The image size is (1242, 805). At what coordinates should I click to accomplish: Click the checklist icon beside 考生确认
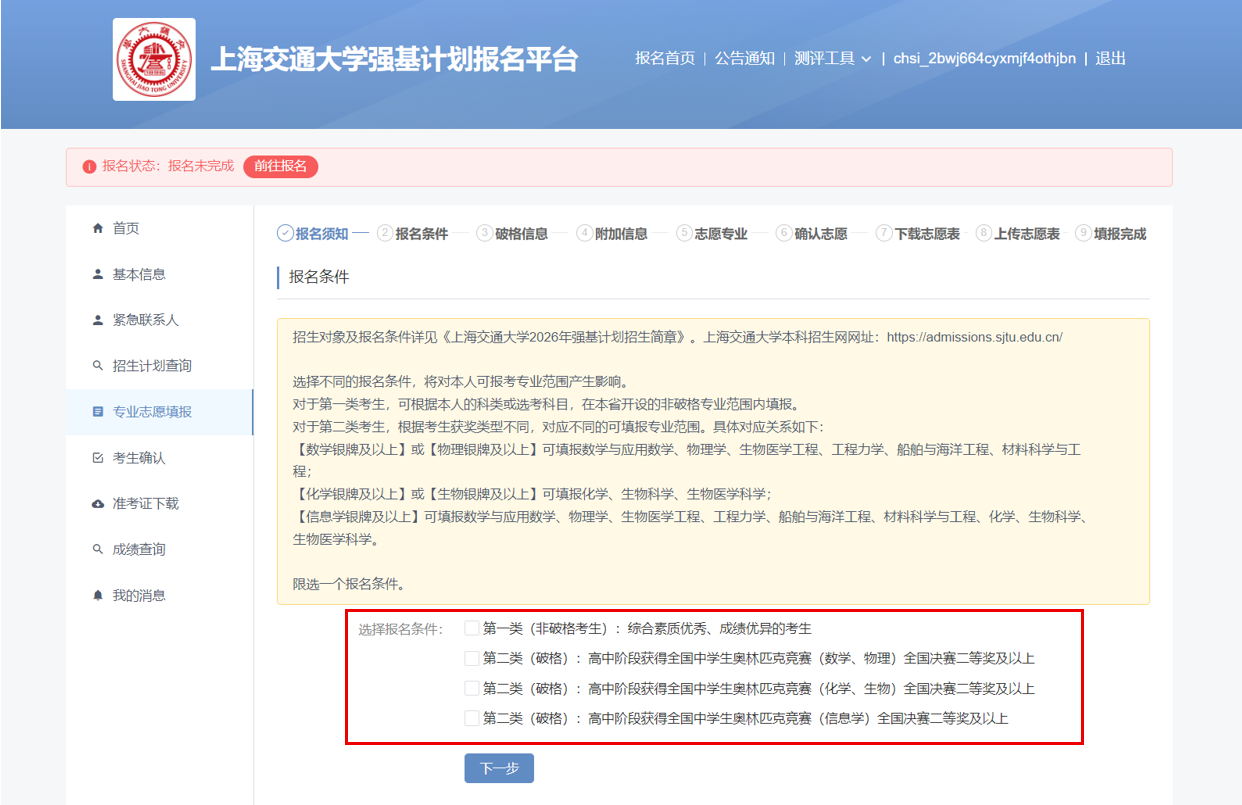point(98,458)
